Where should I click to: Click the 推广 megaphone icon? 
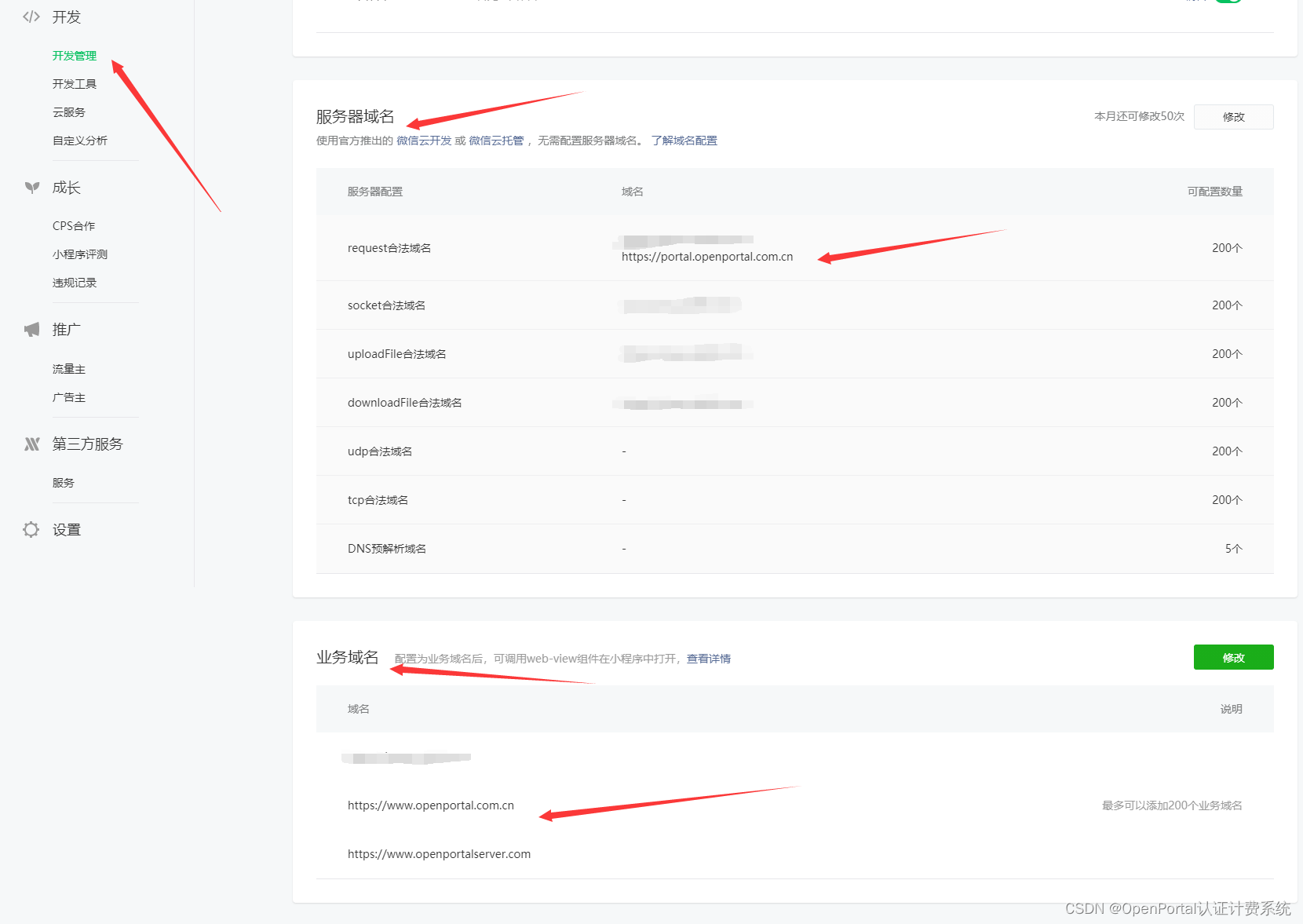coord(31,330)
